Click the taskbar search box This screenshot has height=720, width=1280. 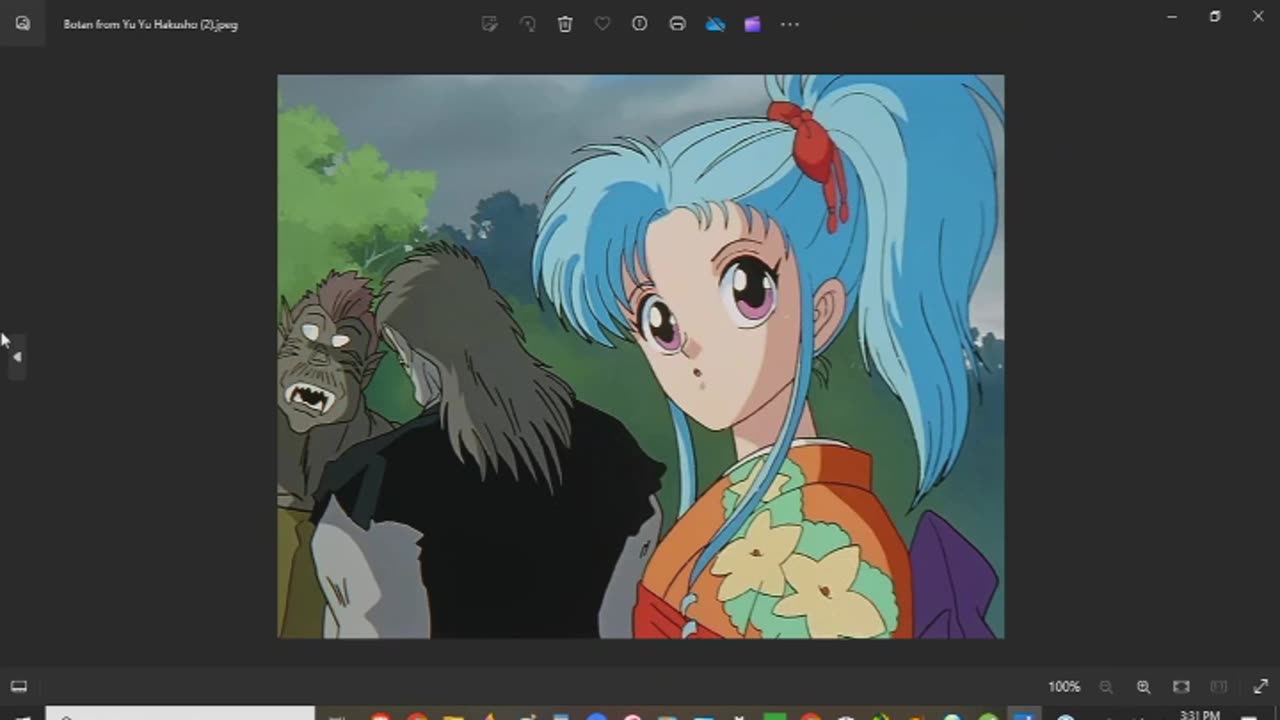click(180, 714)
